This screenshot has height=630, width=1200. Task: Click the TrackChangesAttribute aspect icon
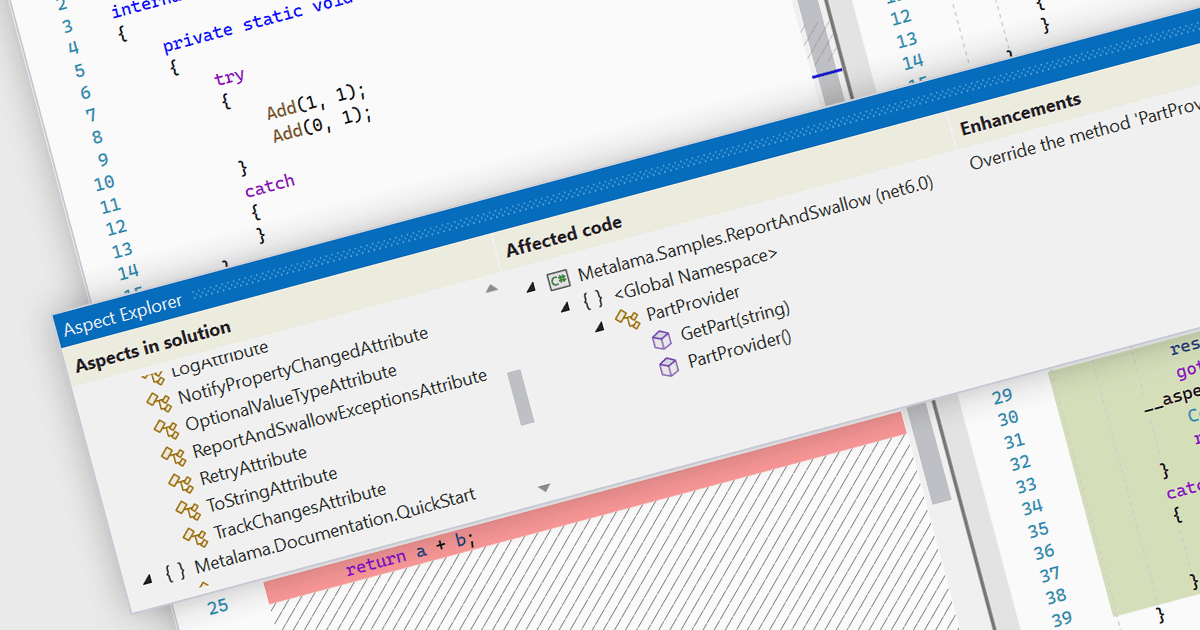(x=193, y=535)
